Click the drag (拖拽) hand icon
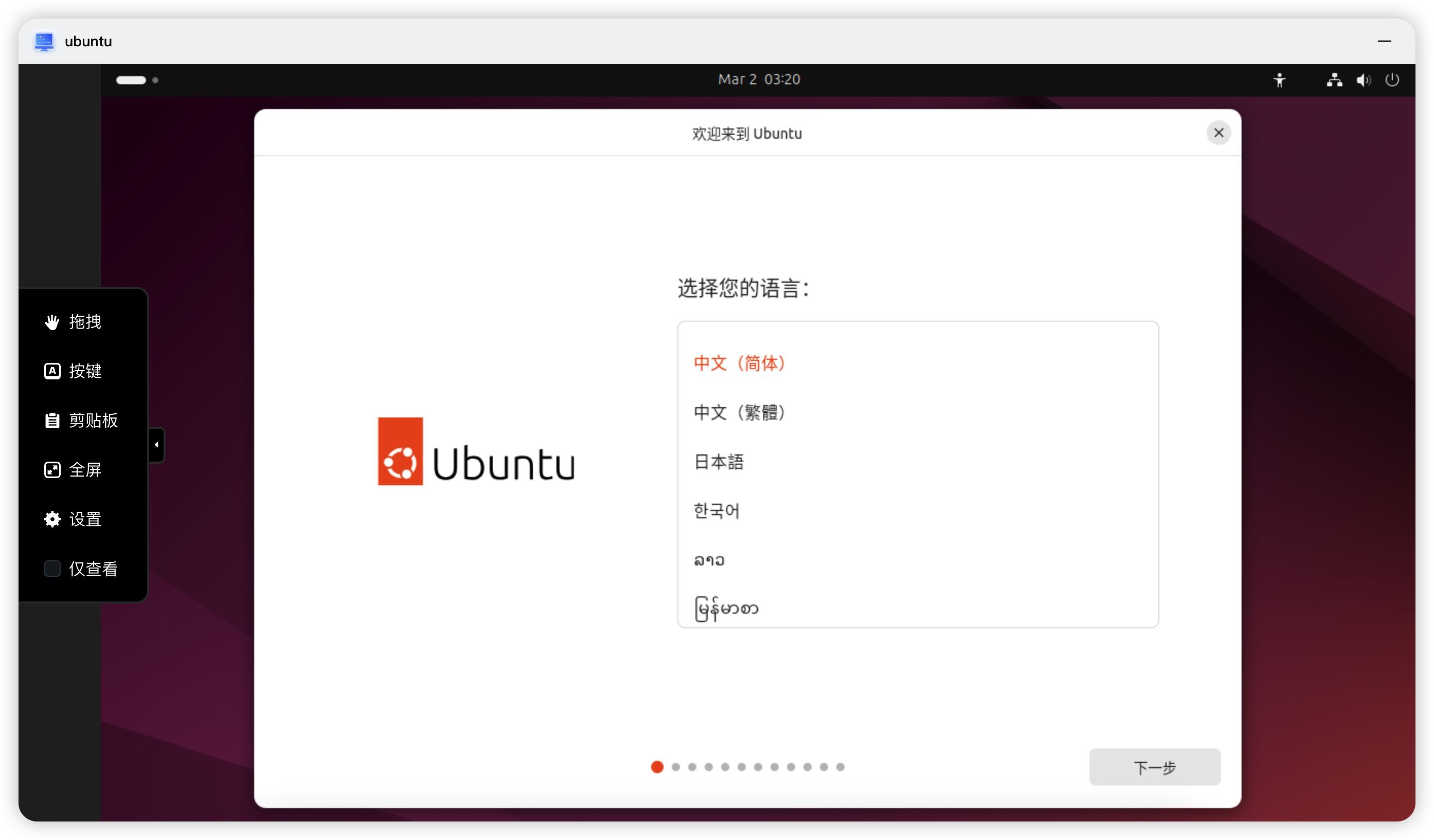Screen dimensions: 1434x840 [x=52, y=322]
